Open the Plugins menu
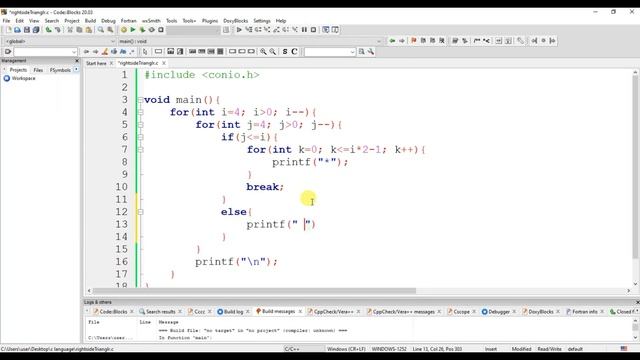The image size is (640, 360). [x=210, y=21]
